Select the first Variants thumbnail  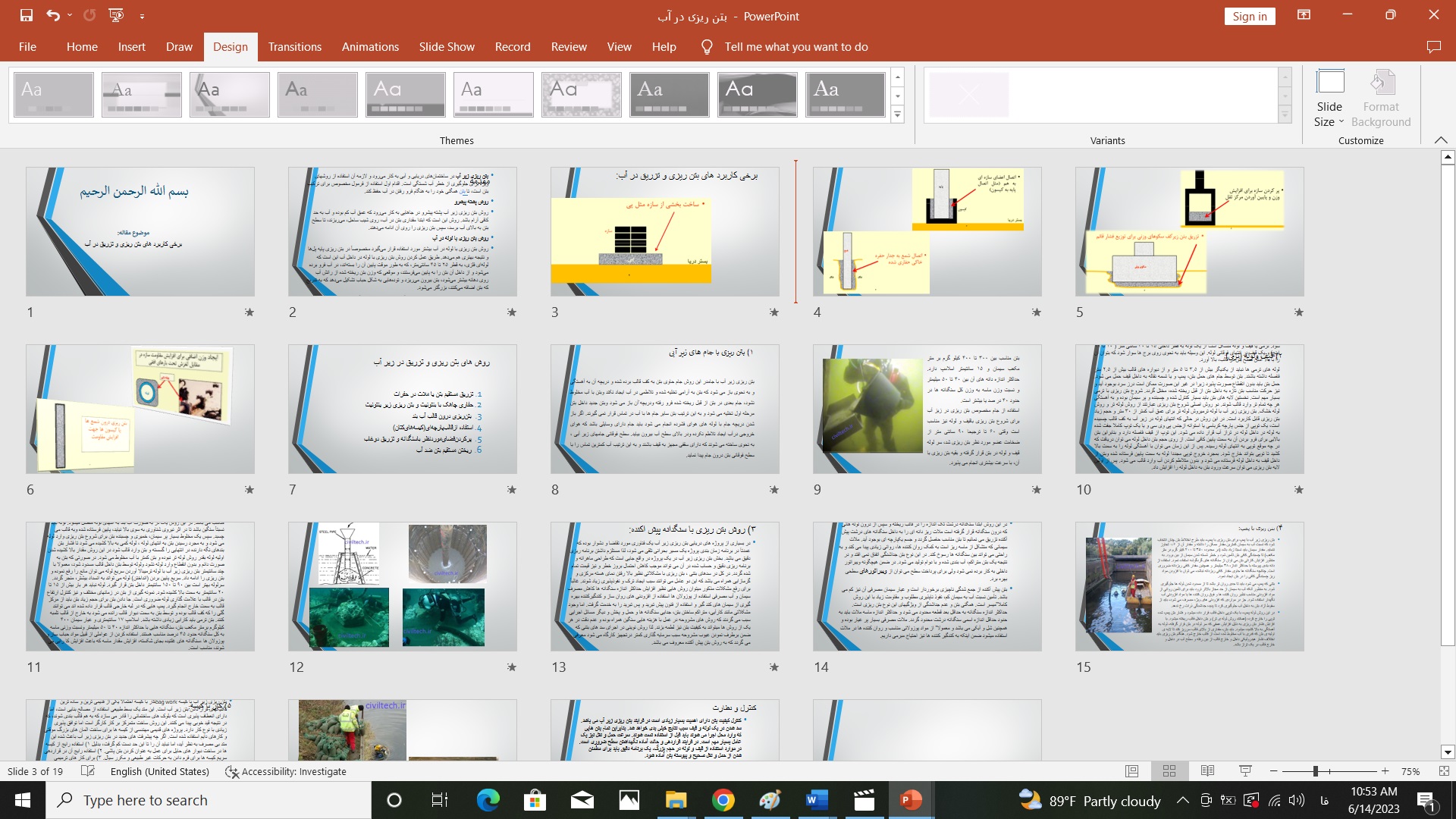coord(968,94)
